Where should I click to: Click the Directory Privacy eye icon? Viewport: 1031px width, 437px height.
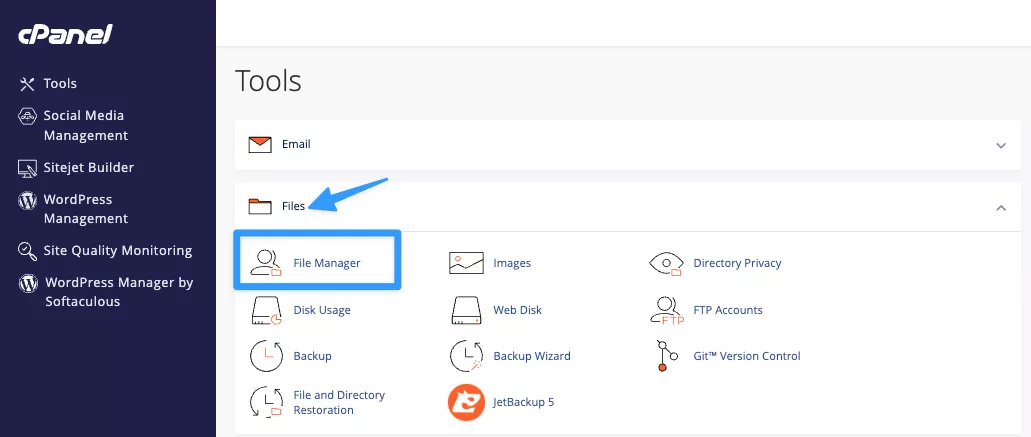point(666,263)
